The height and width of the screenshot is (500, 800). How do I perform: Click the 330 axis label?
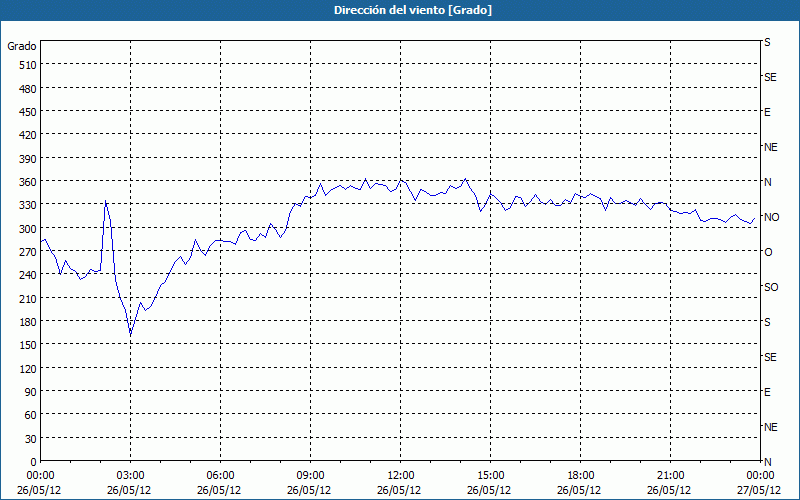29,205
